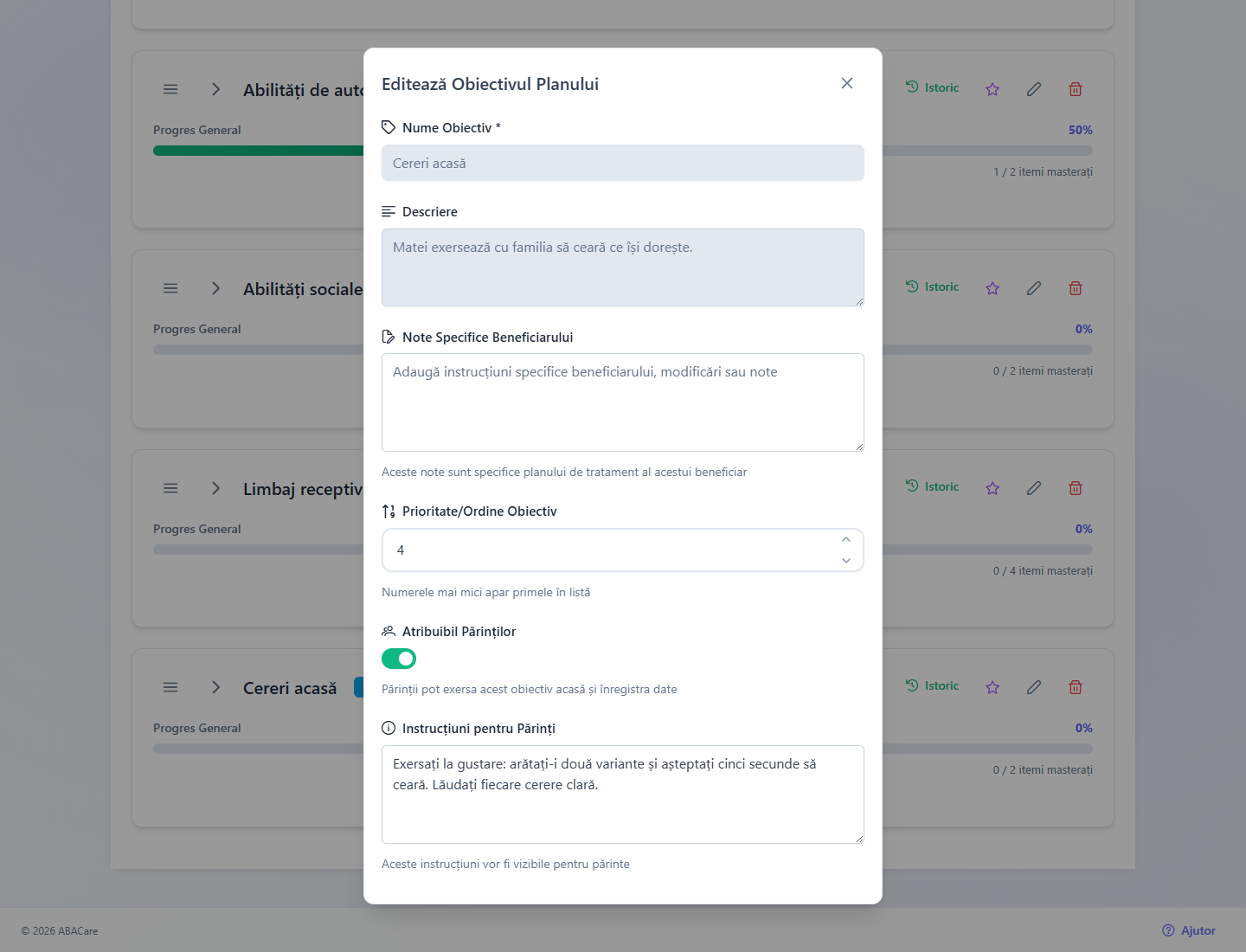This screenshot has width=1246, height=952.
Task: Click the "50%" progress value
Action: point(1081,130)
